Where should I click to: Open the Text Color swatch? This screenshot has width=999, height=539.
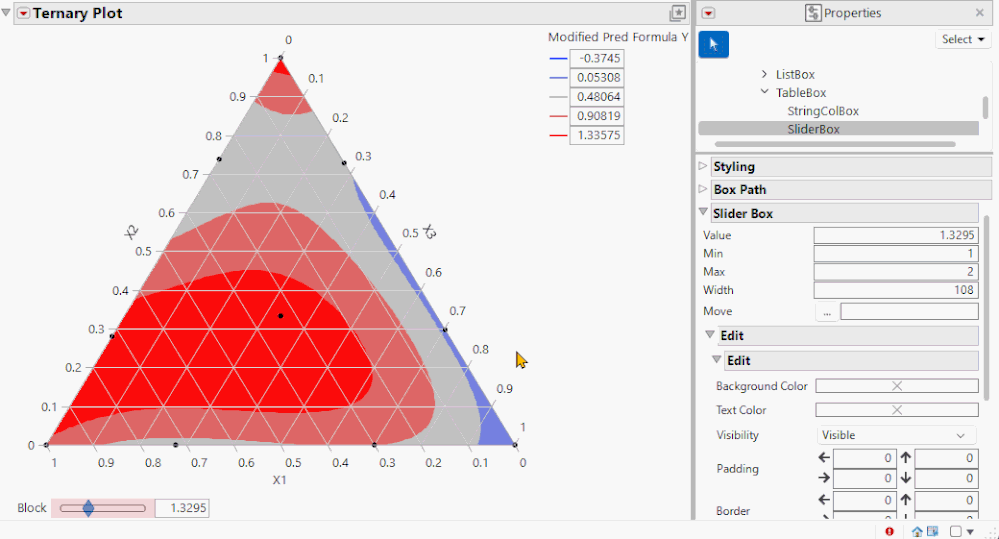(x=896, y=410)
